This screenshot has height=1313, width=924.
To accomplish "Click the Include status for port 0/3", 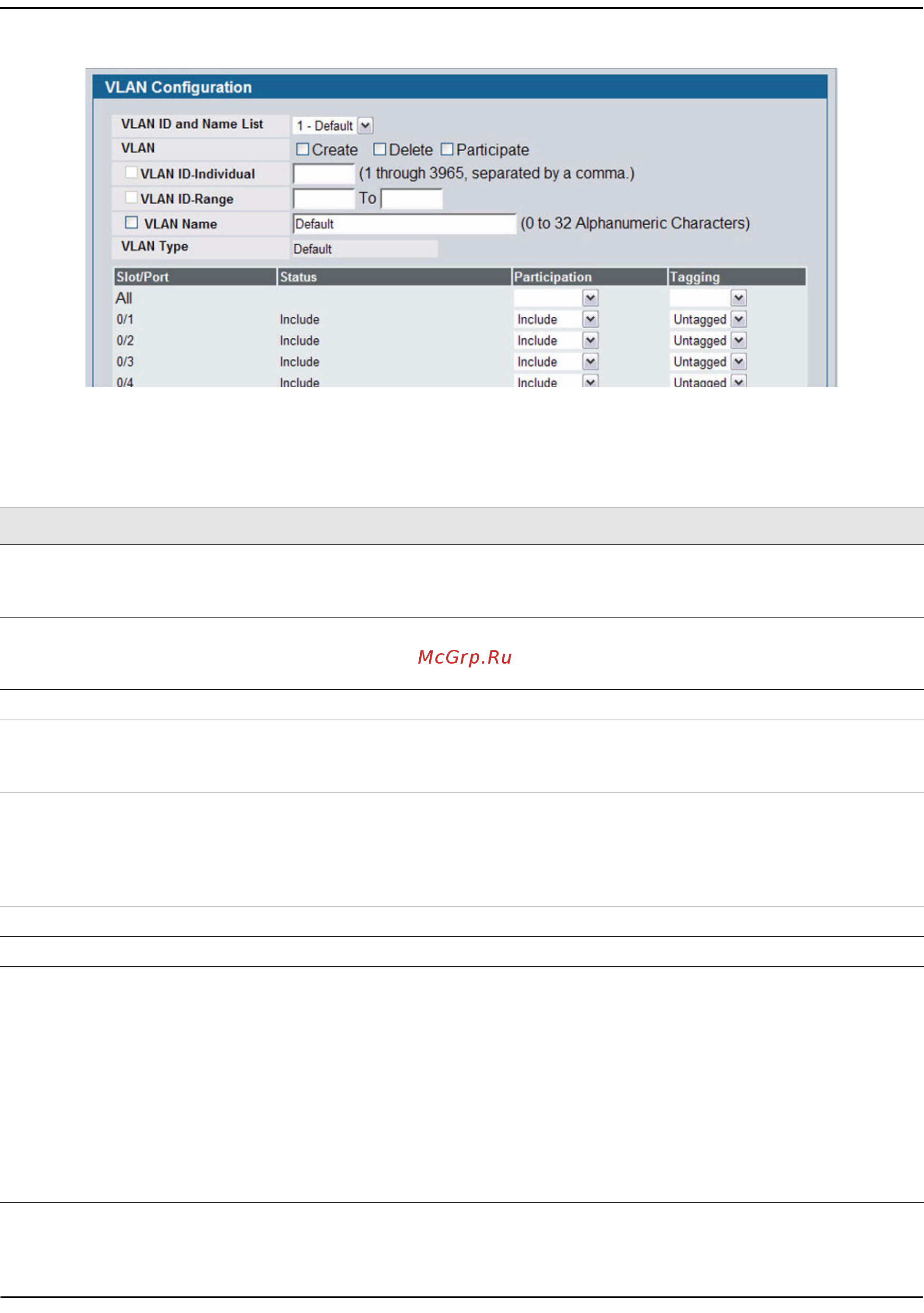I will 300,362.
